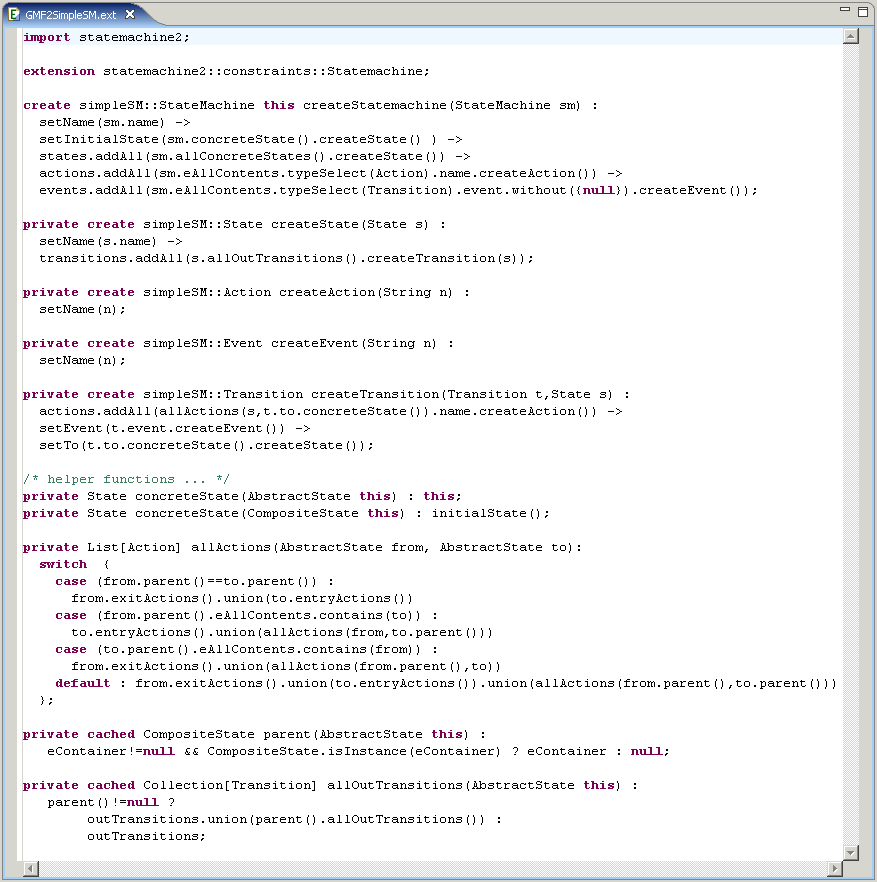Screen dimensions: 877x882
Task: Click 'transitions.addAll' line
Action: point(286,258)
